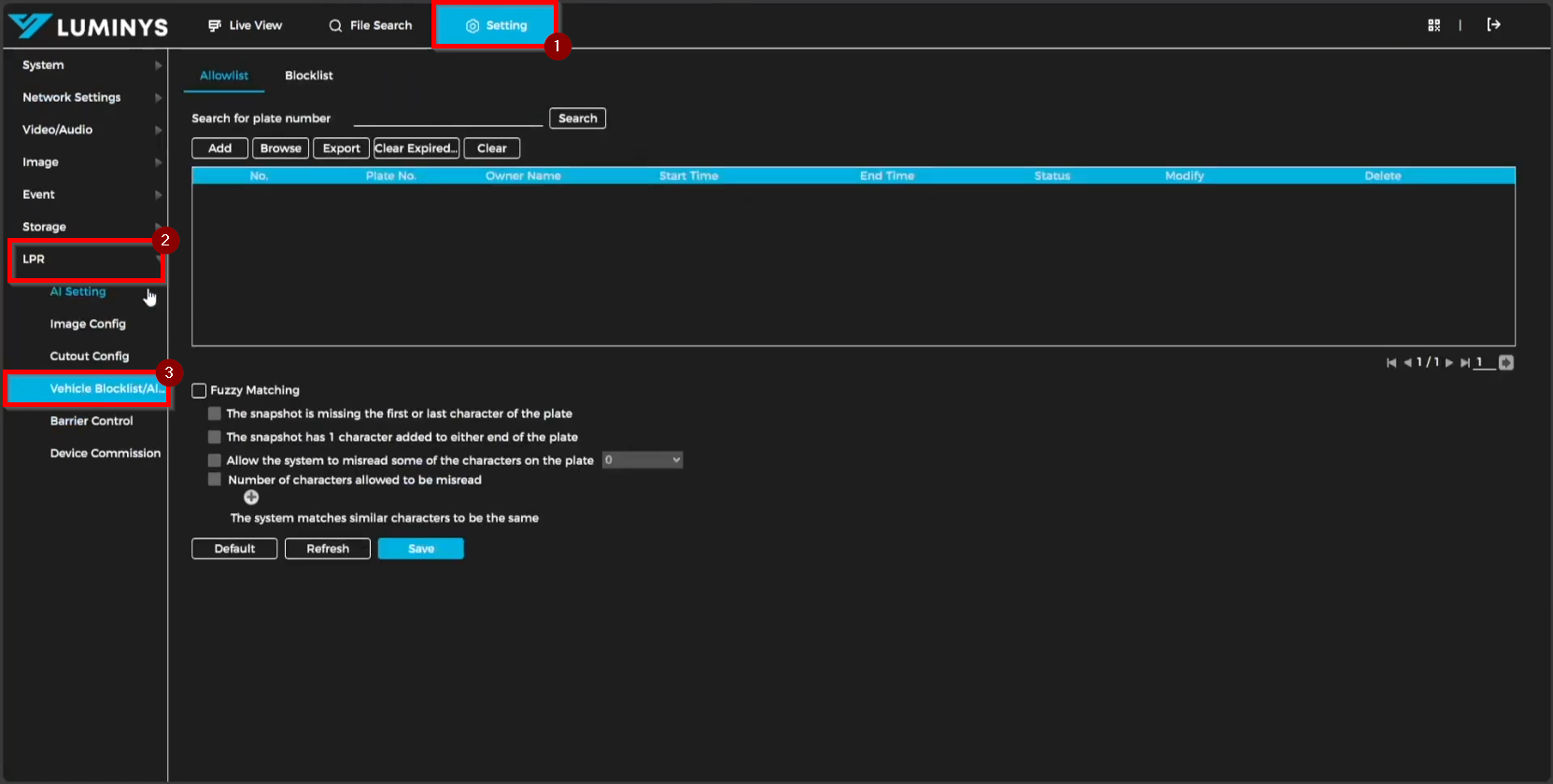Switch to the Blocklist tab

click(308, 76)
